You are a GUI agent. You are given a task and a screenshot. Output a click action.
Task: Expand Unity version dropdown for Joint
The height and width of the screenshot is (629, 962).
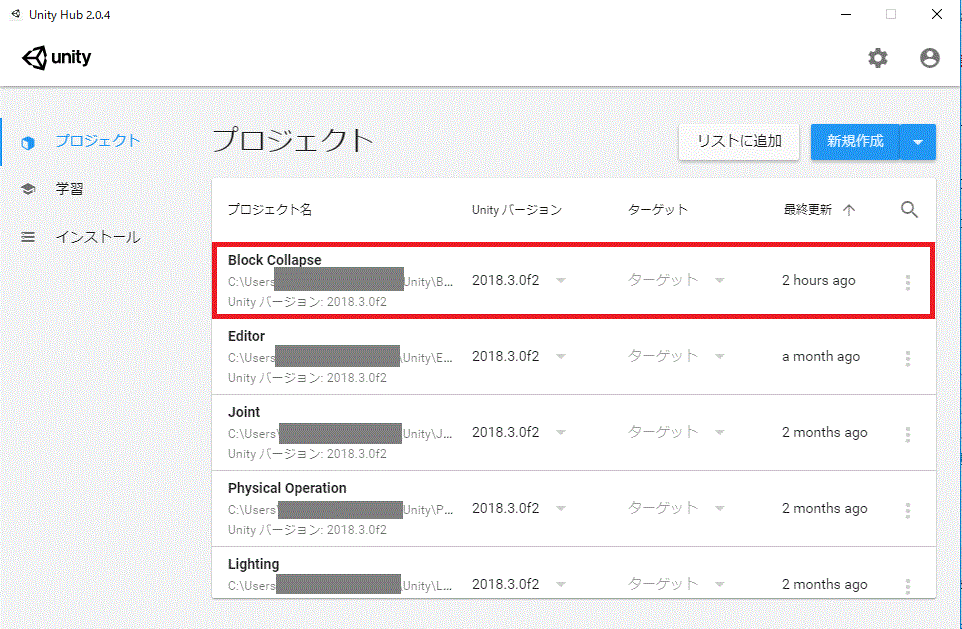[x=561, y=433]
